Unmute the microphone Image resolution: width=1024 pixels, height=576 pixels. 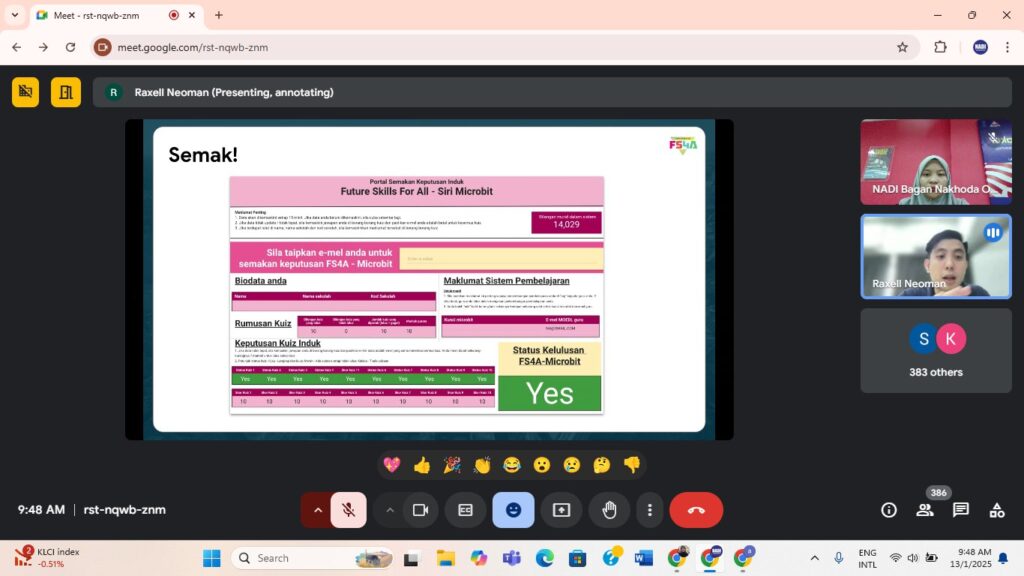[x=349, y=510]
